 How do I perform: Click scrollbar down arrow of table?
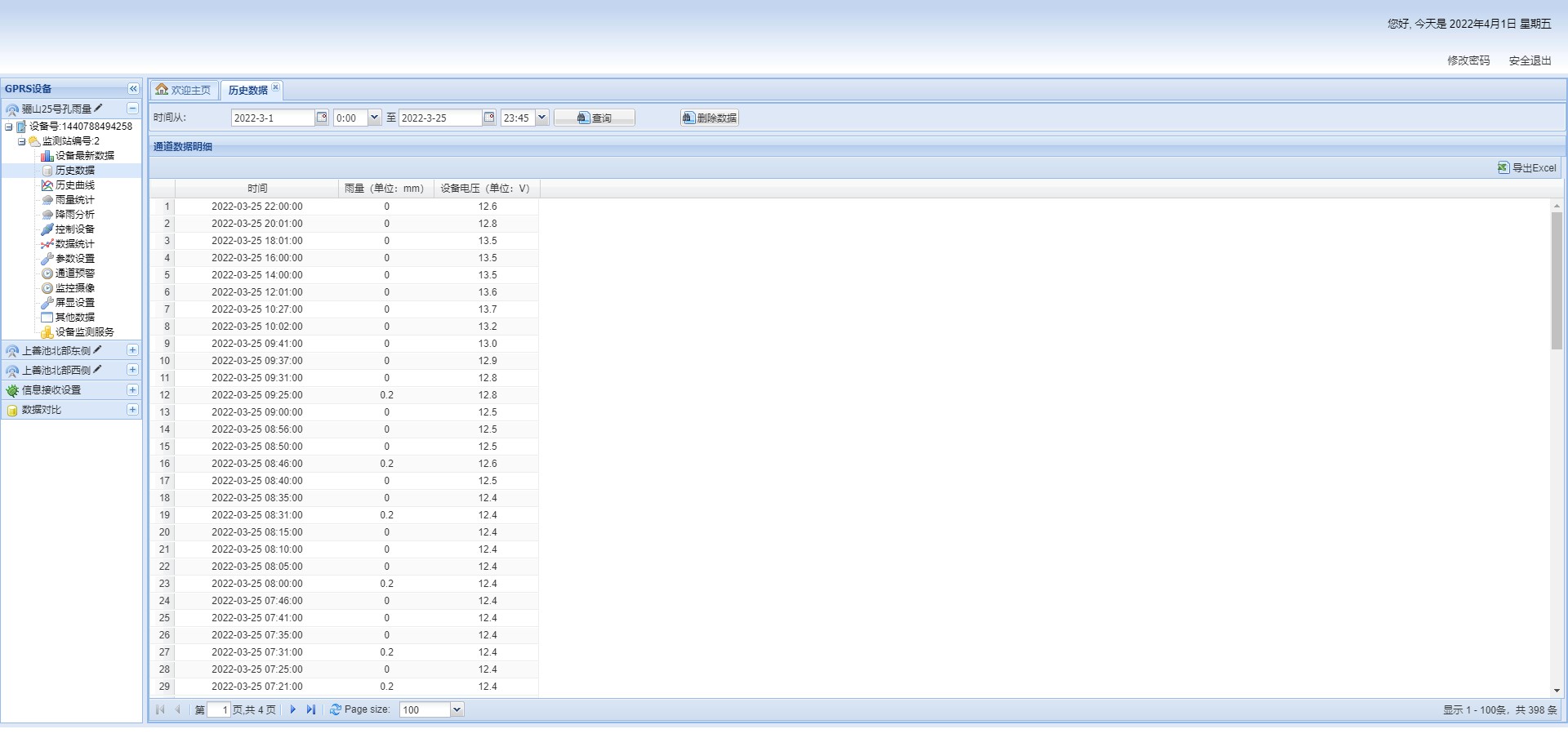pos(1557,691)
